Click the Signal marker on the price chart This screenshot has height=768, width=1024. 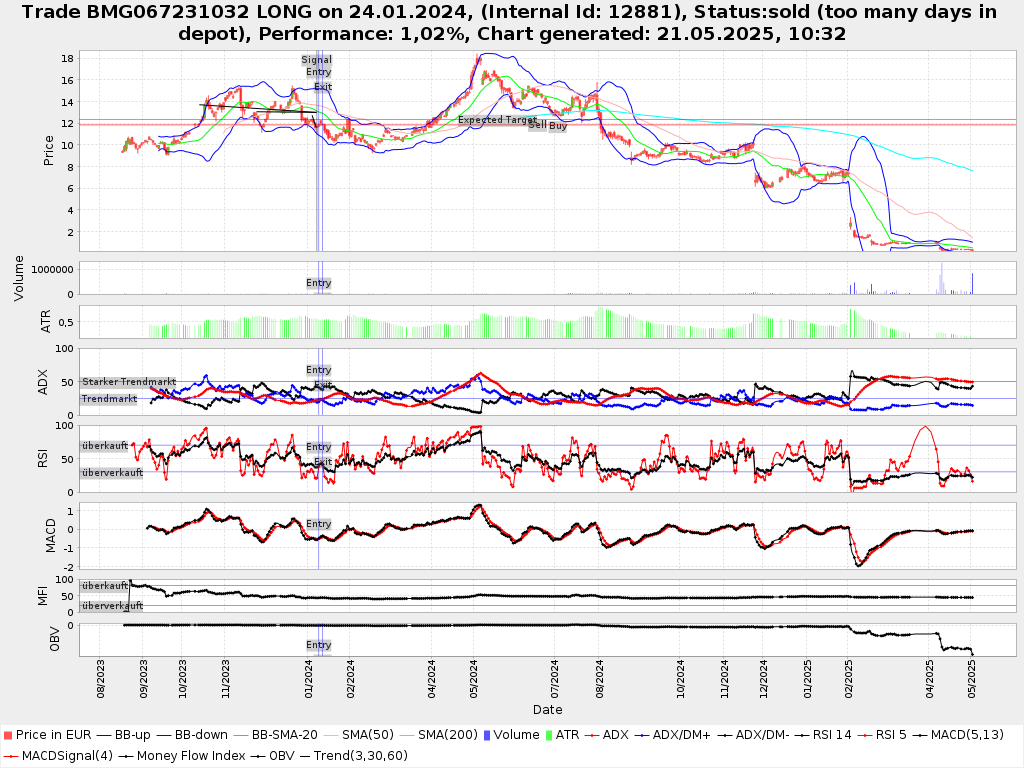317,60
